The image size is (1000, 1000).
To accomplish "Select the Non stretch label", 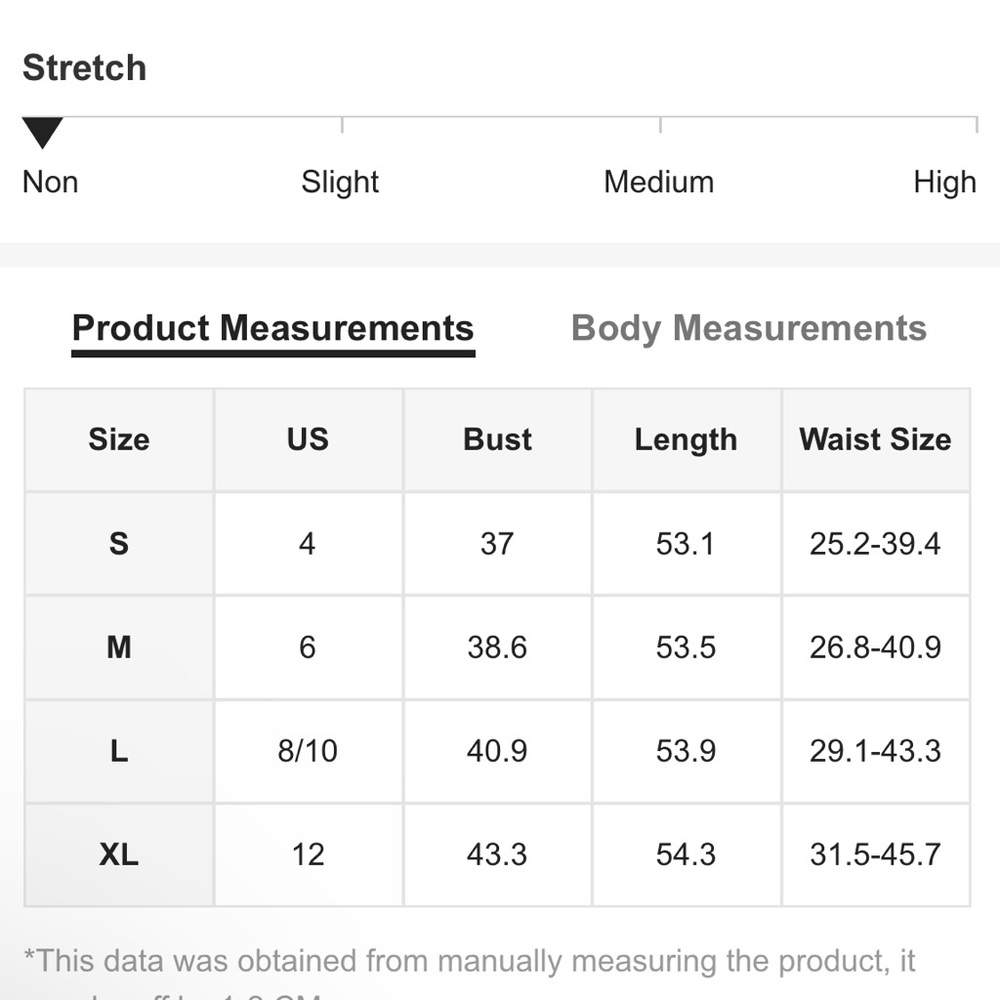I will point(50,182).
